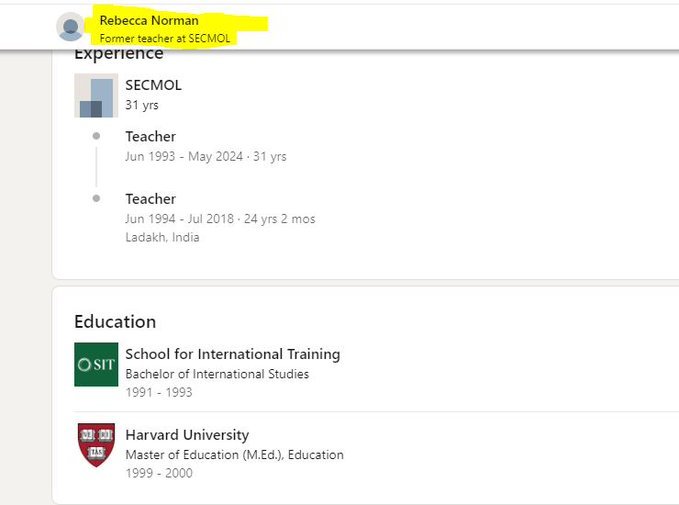Open the SECMOL company logo

[96, 95]
